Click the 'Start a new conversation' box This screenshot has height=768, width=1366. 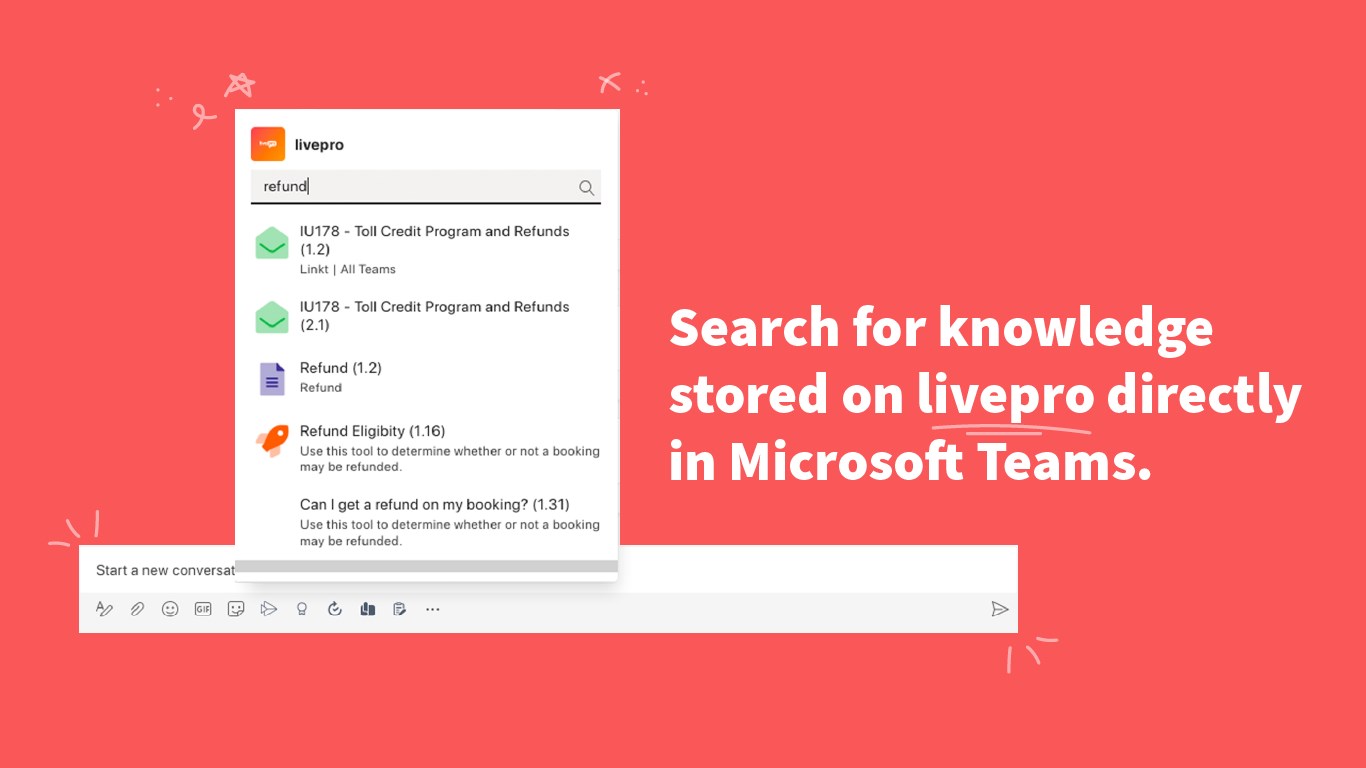[x=548, y=570]
